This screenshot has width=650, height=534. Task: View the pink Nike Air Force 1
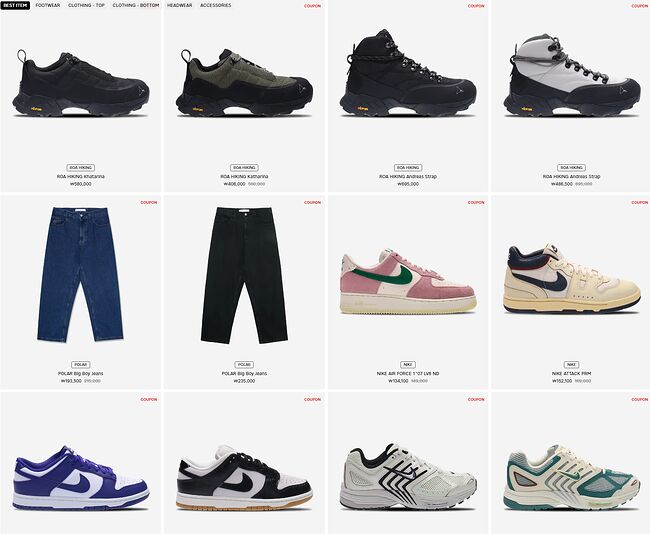[x=408, y=282]
